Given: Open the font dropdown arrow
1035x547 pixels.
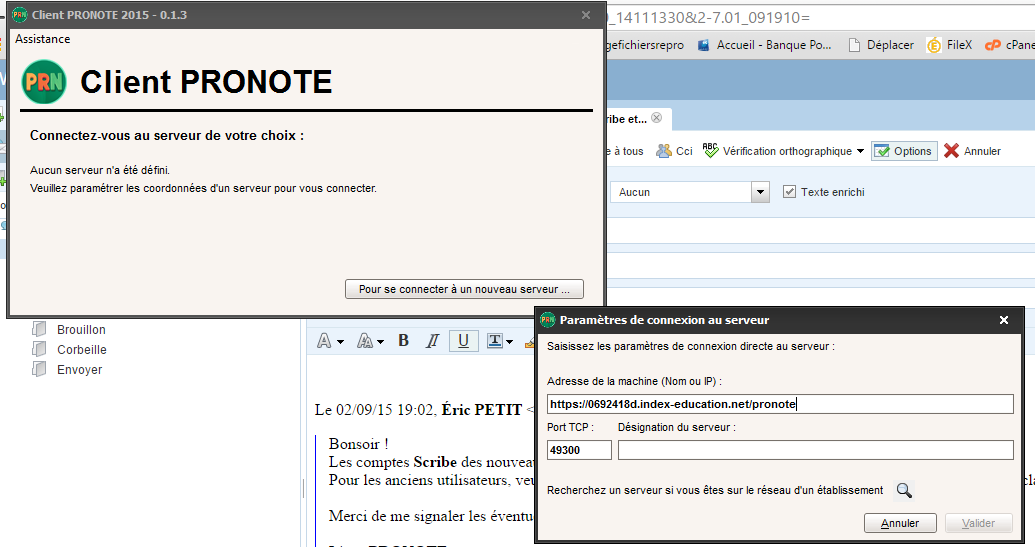Looking at the screenshot, I should pyautogui.click(x=341, y=342).
